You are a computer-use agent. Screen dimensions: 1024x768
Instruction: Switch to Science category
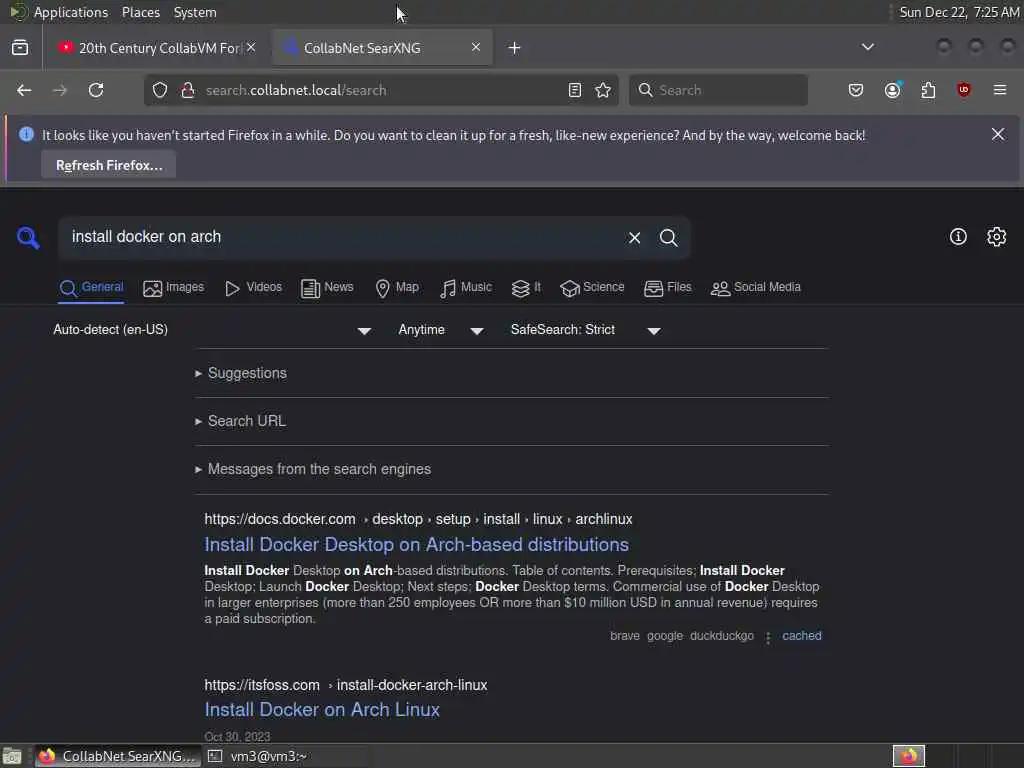592,287
